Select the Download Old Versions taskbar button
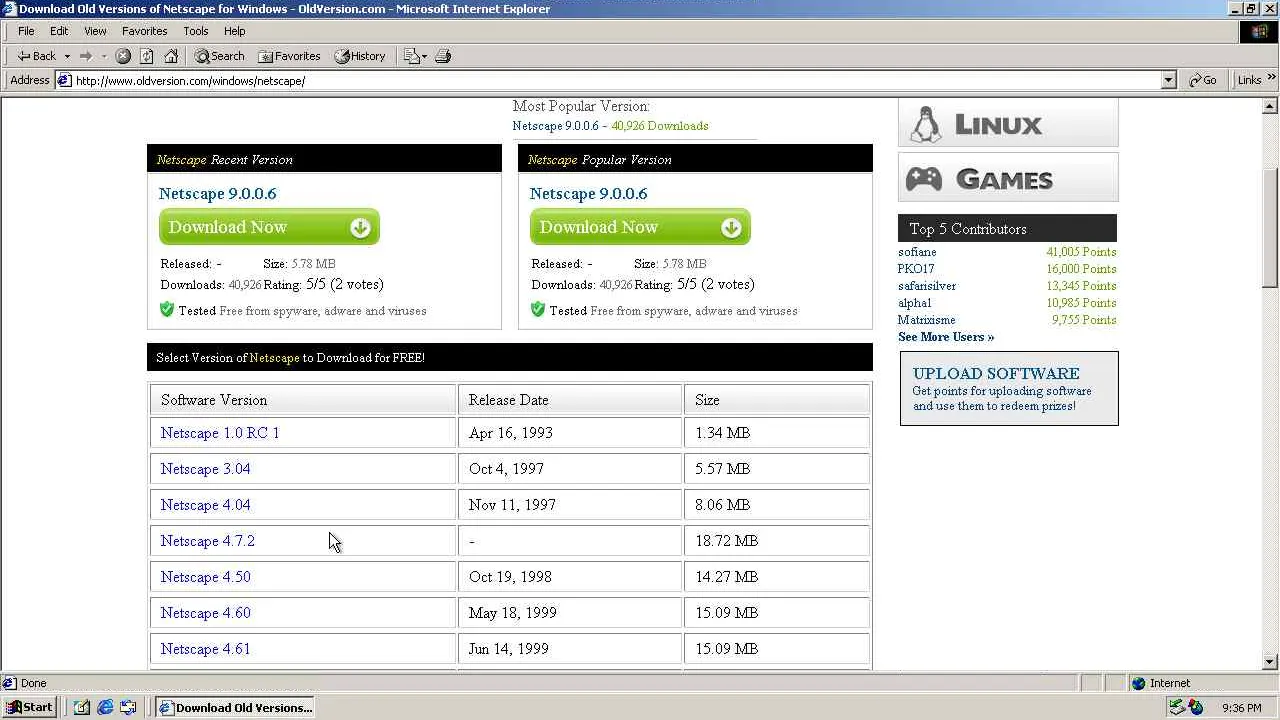 pyautogui.click(x=235, y=707)
